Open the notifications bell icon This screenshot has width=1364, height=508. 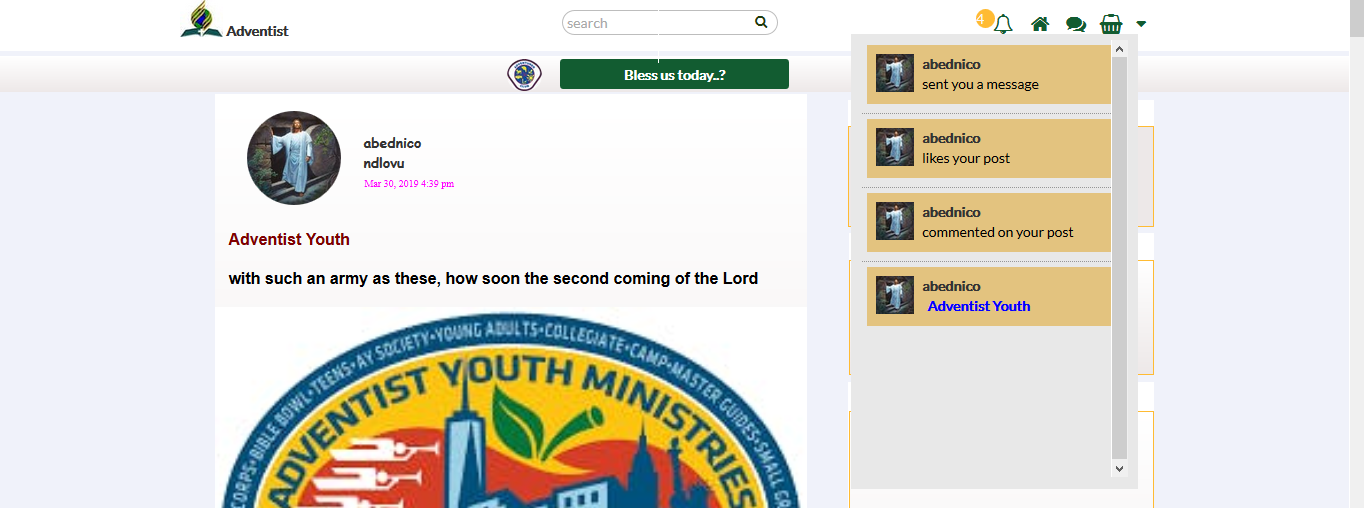pyautogui.click(x=1003, y=24)
